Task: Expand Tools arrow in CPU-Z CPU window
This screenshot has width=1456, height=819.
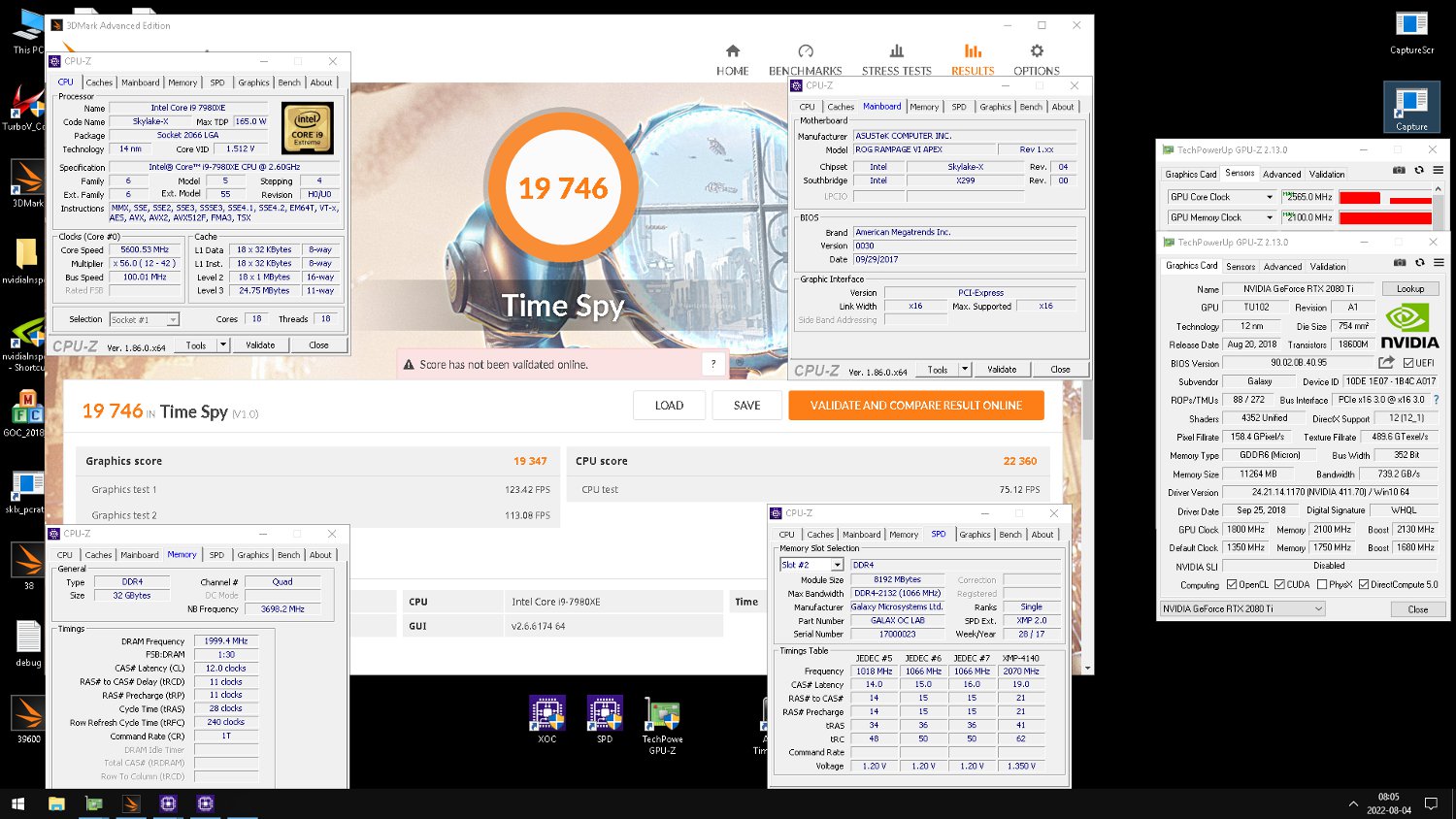Action: point(223,344)
